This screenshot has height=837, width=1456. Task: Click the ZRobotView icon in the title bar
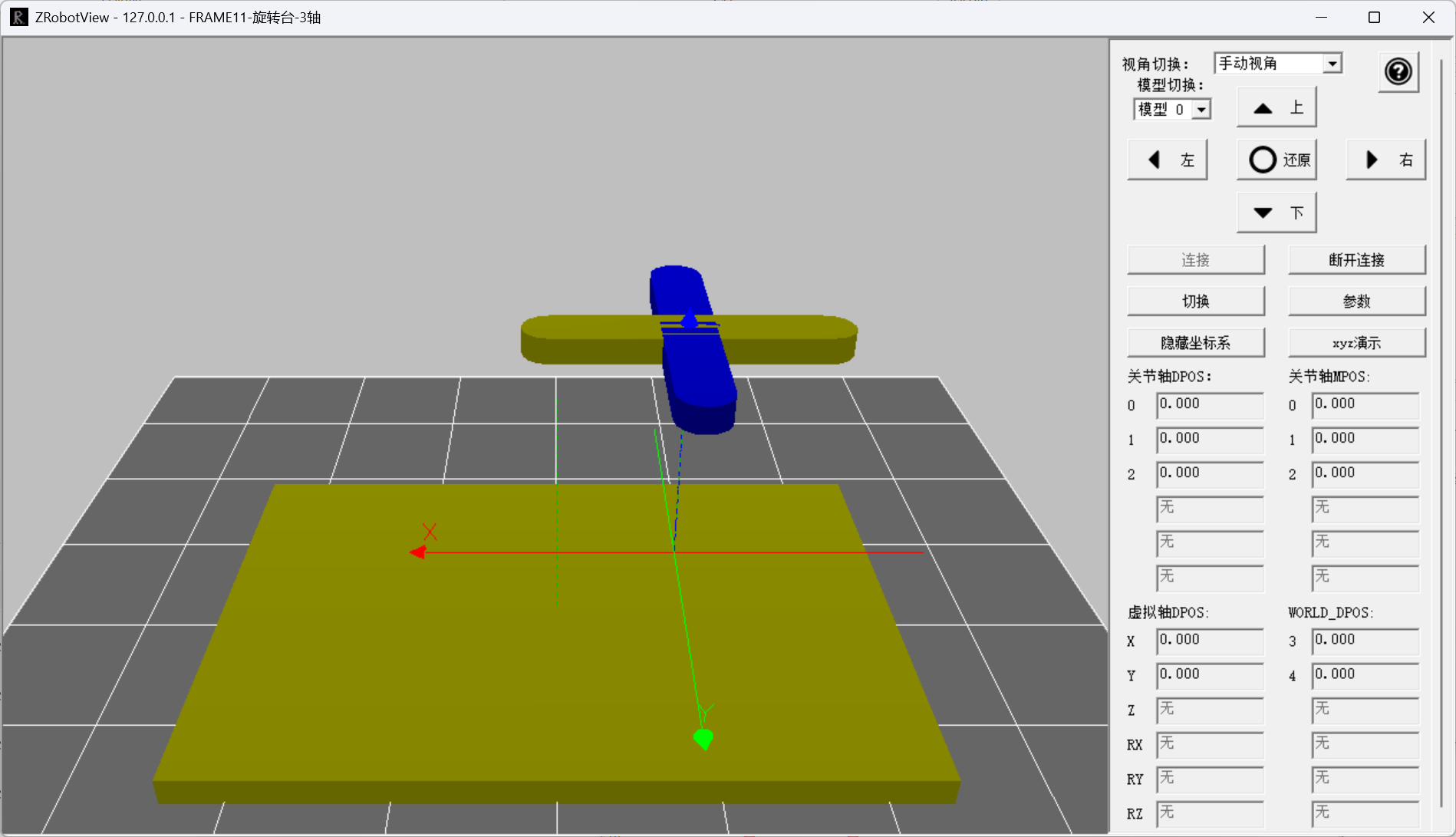(18, 16)
